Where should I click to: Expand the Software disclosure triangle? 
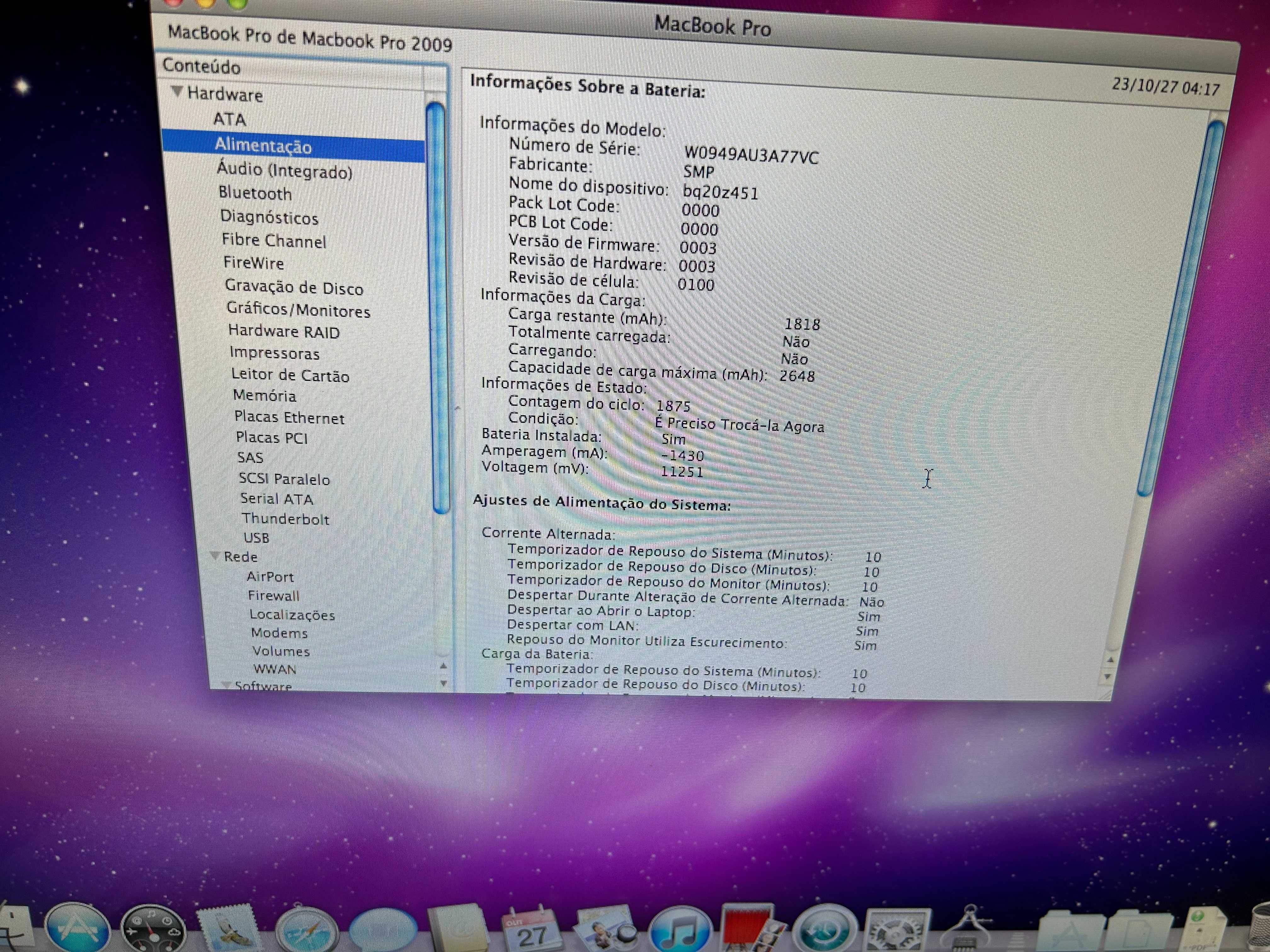click(226, 685)
